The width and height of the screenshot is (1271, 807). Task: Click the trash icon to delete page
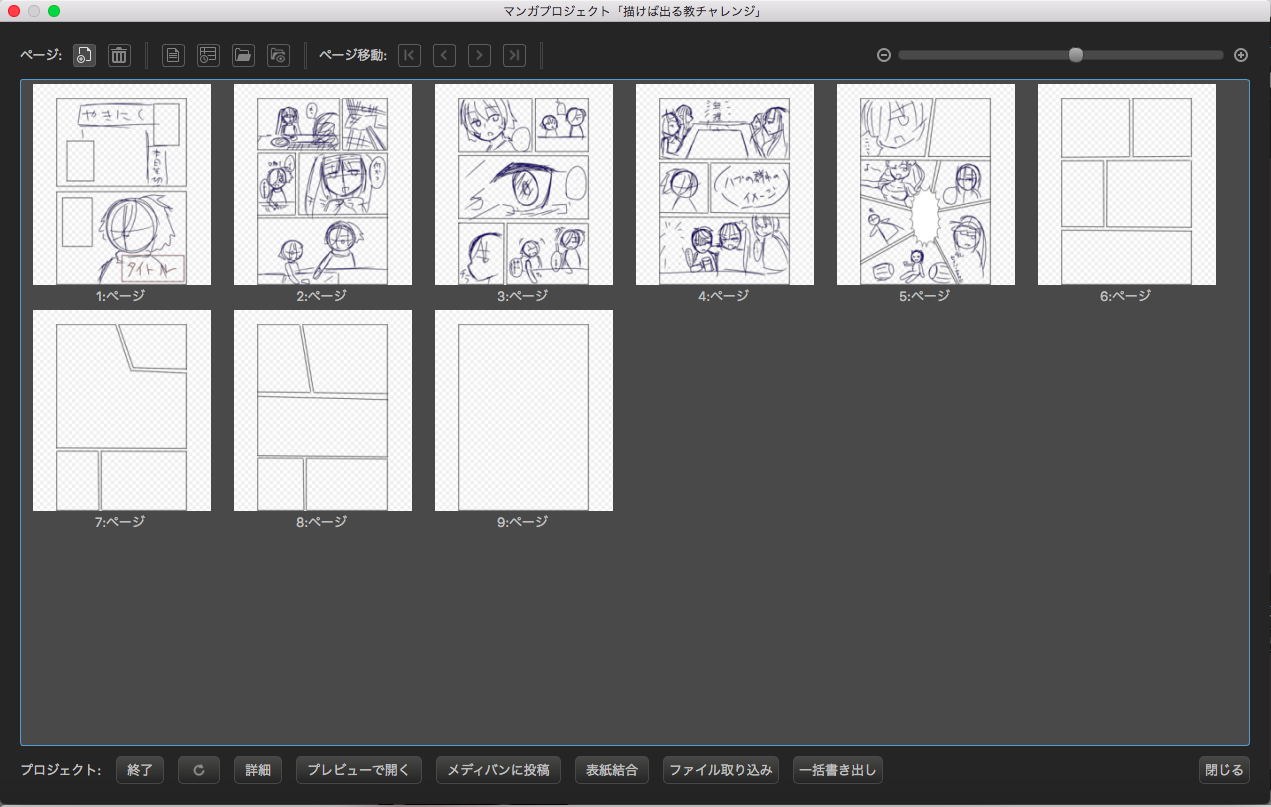[119, 56]
